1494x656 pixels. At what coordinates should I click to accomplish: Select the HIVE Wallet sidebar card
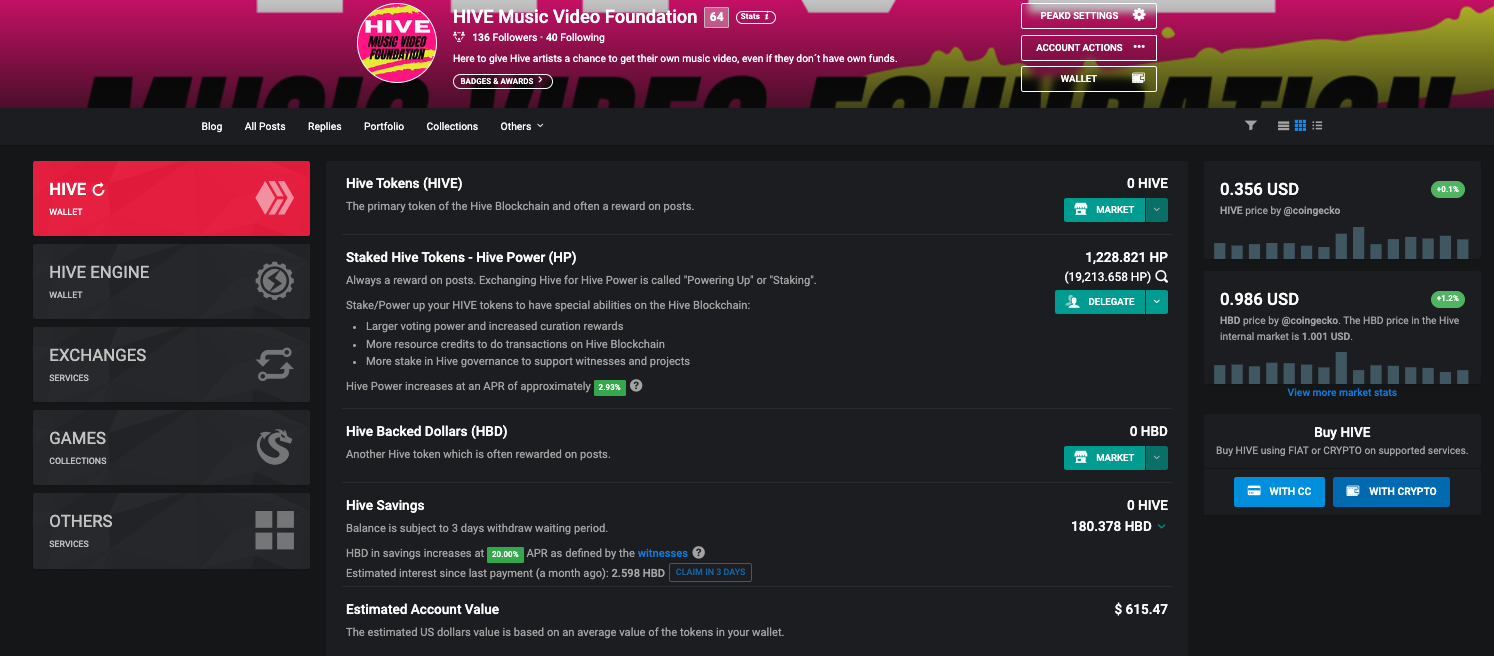[171, 198]
